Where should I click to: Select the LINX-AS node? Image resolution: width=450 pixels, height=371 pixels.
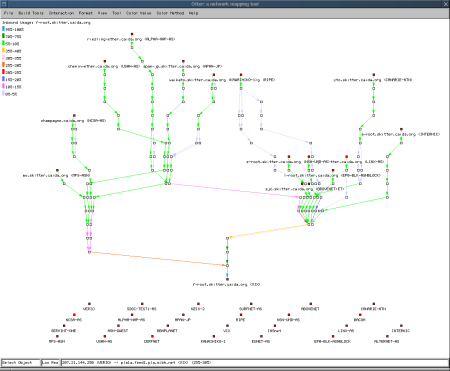(x=347, y=326)
